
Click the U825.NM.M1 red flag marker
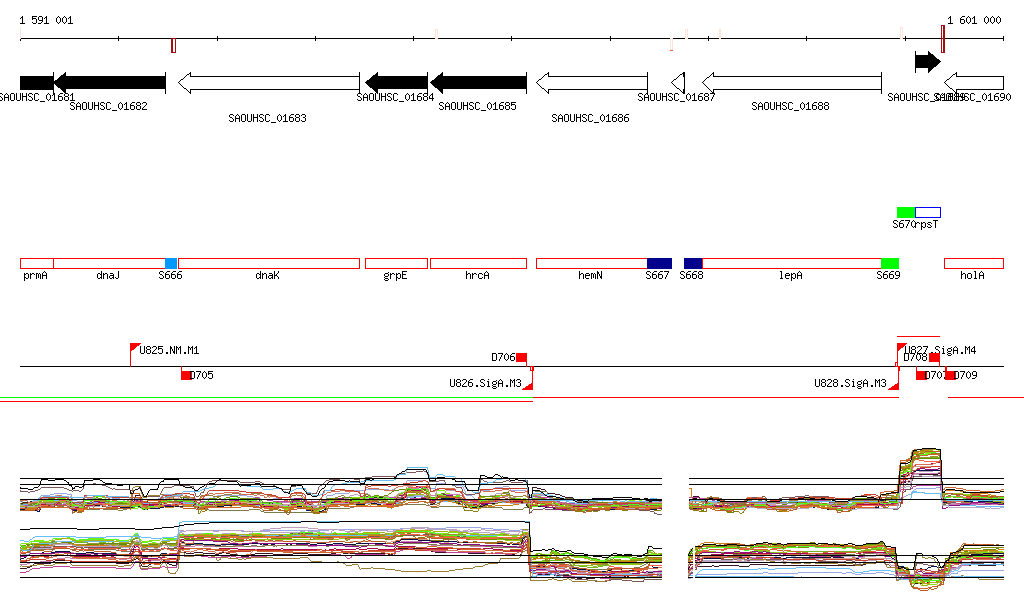coord(135,349)
